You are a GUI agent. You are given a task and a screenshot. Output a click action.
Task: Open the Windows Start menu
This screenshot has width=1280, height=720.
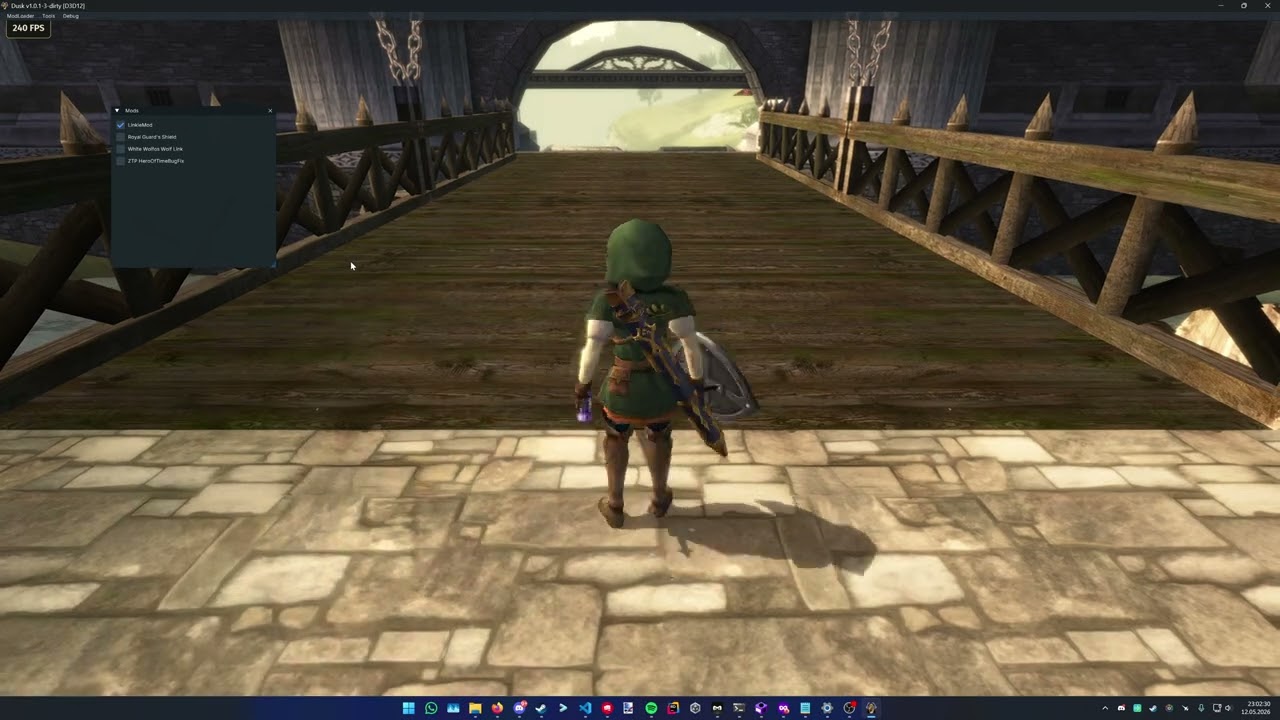[x=408, y=708]
